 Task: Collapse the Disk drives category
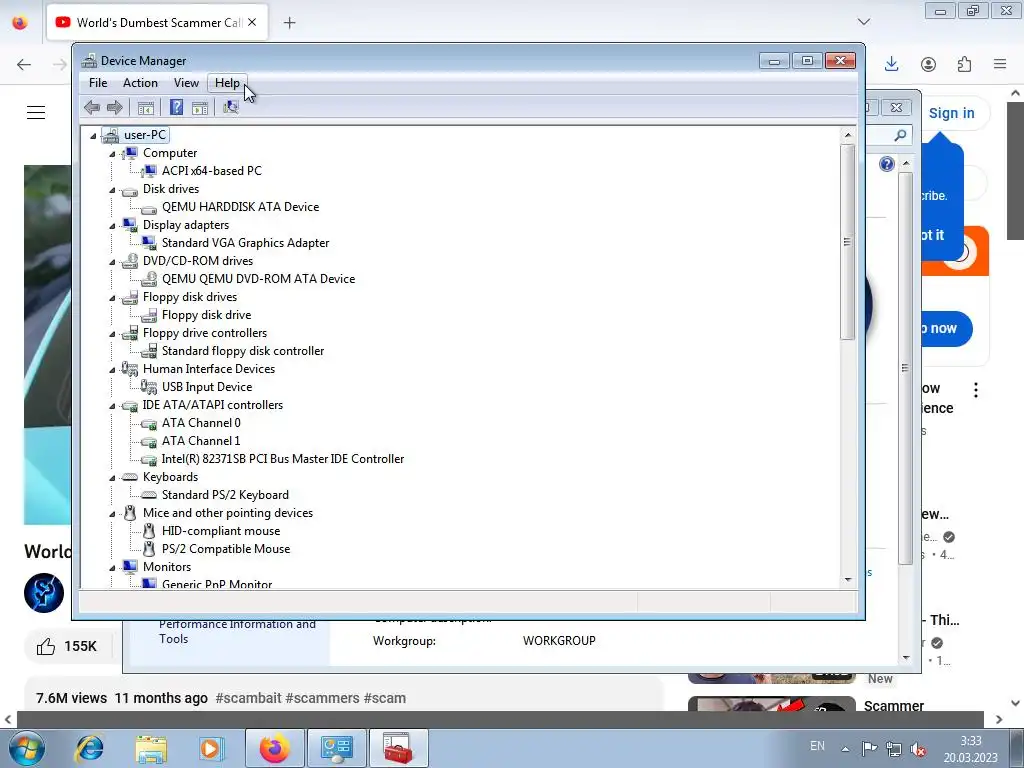coord(112,190)
